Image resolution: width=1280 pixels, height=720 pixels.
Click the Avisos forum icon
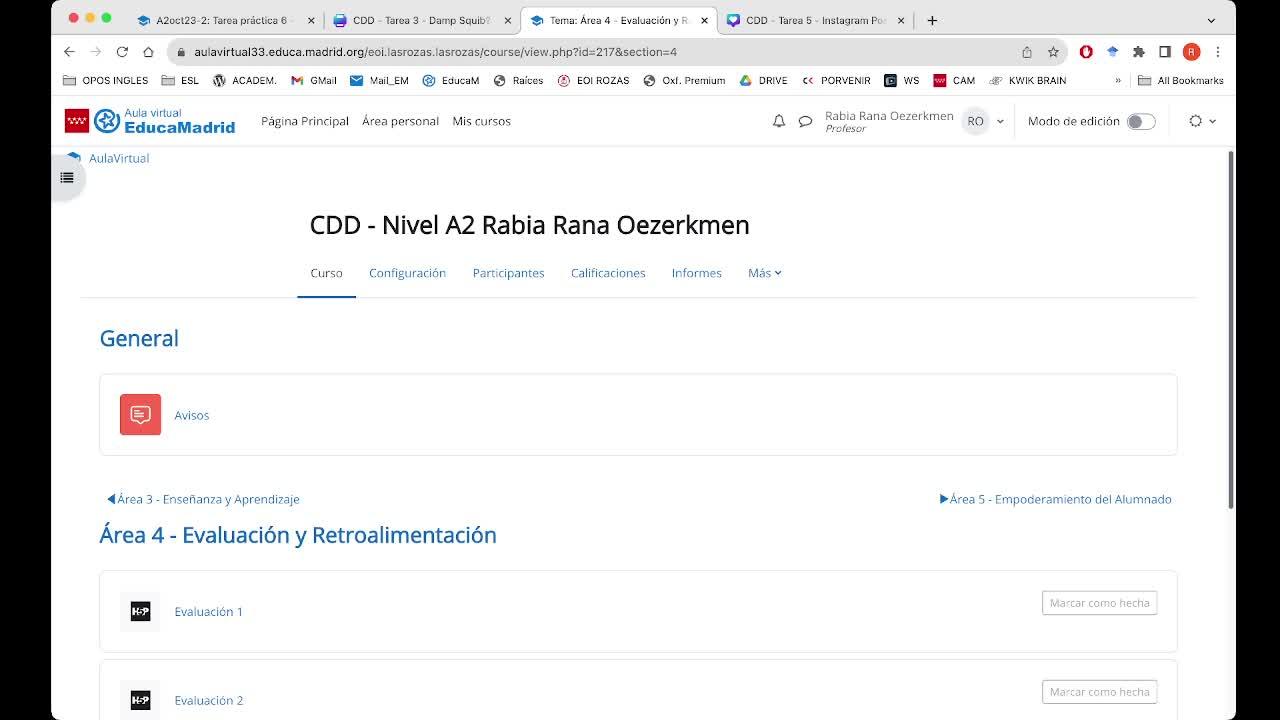[x=140, y=415]
